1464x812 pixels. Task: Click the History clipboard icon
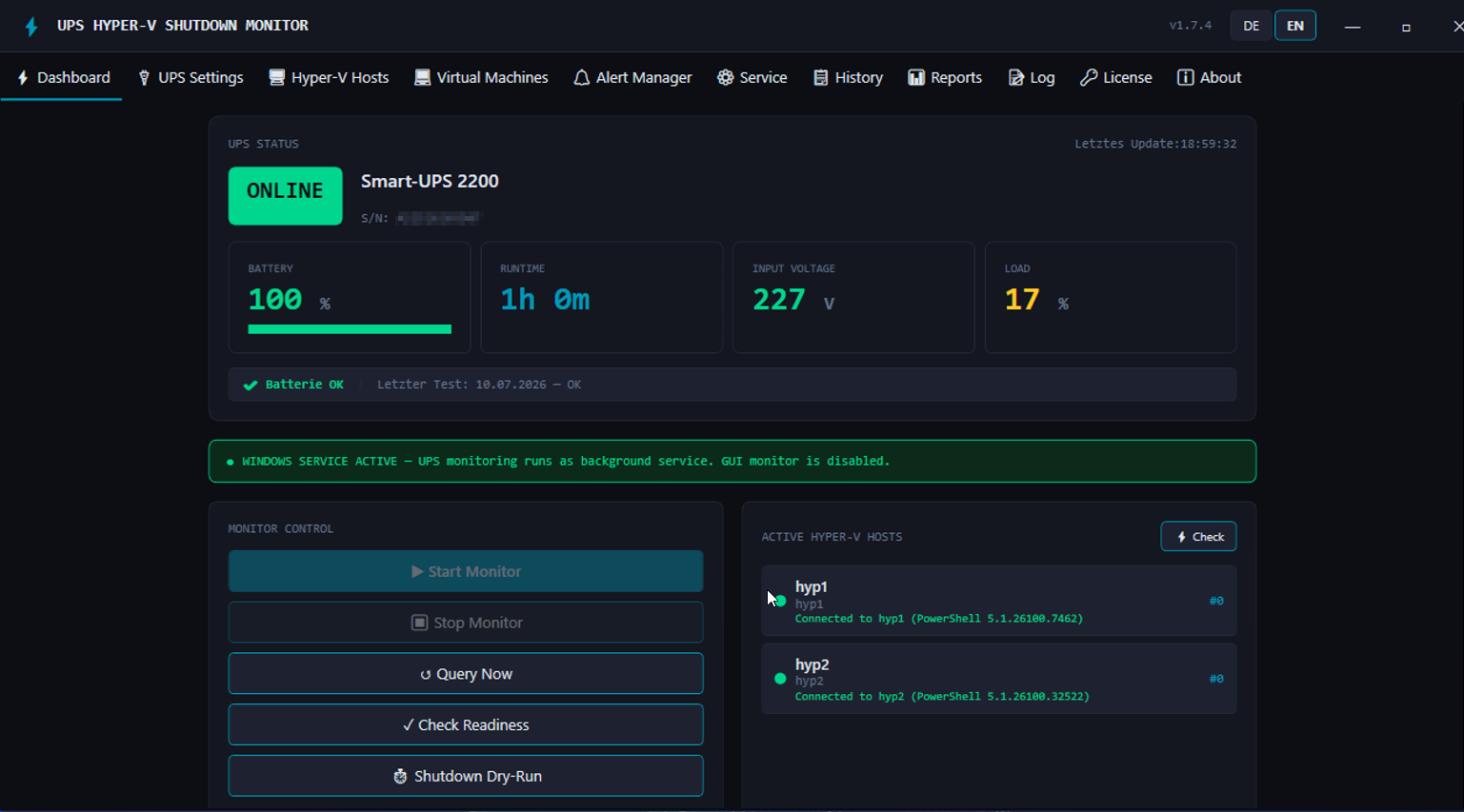coord(820,78)
